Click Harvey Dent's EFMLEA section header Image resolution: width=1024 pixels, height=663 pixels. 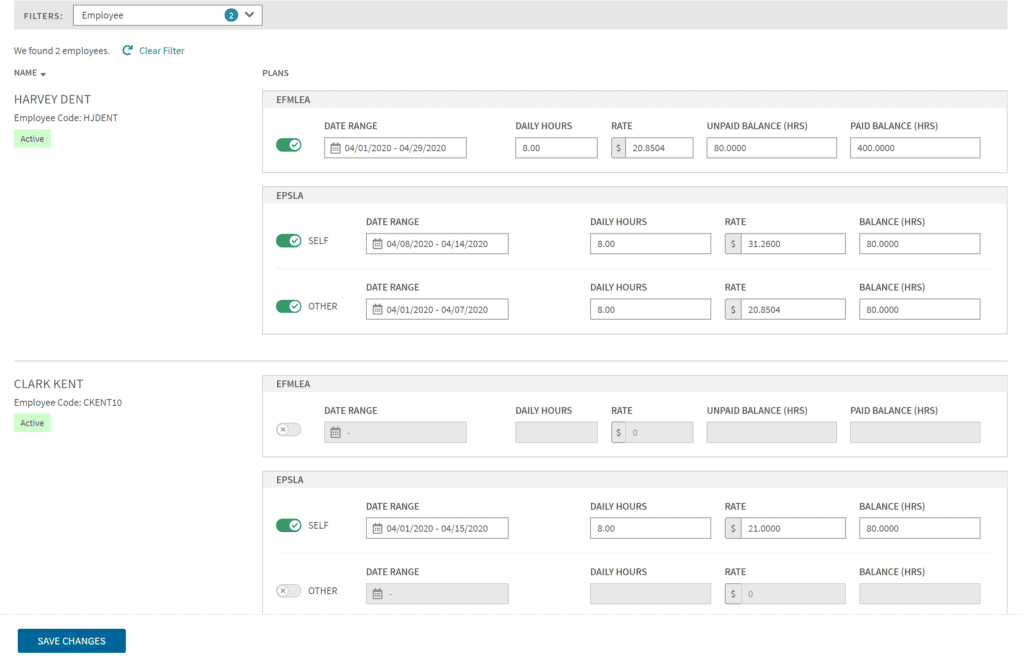(635, 100)
